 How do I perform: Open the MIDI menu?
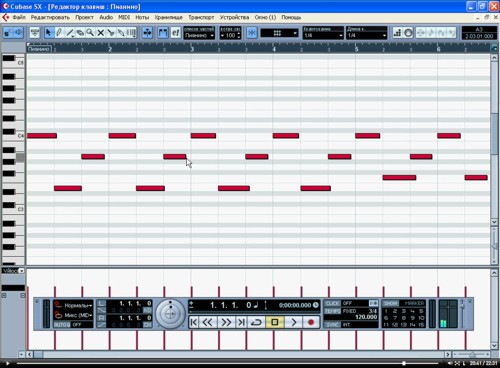click(x=124, y=17)
